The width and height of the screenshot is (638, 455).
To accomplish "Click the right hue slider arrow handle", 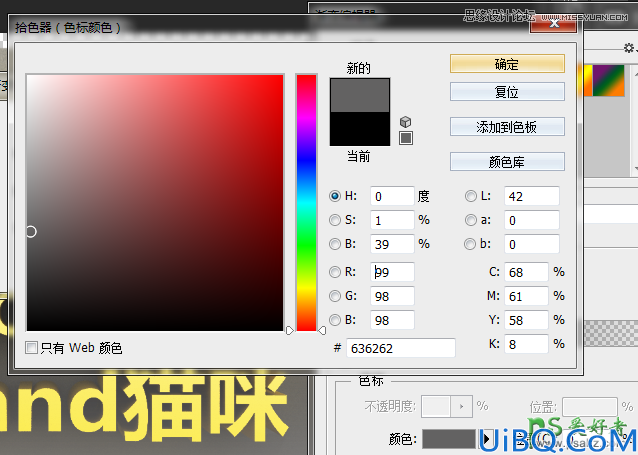I will point(322,330).
